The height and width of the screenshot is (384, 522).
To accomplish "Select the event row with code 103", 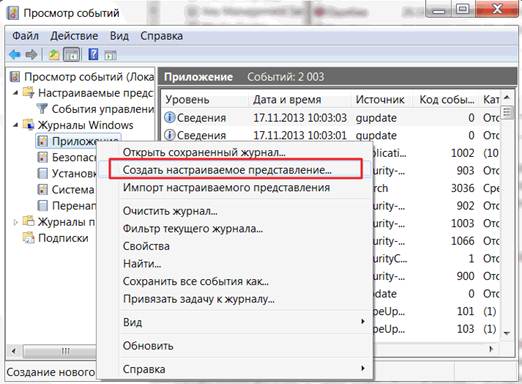I will pyautogui.click(x=436, y=329).
